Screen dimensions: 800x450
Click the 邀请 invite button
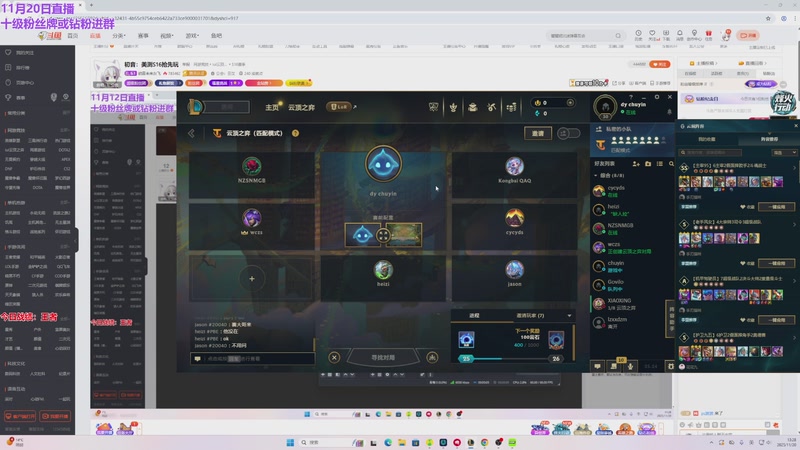[538, 133]
